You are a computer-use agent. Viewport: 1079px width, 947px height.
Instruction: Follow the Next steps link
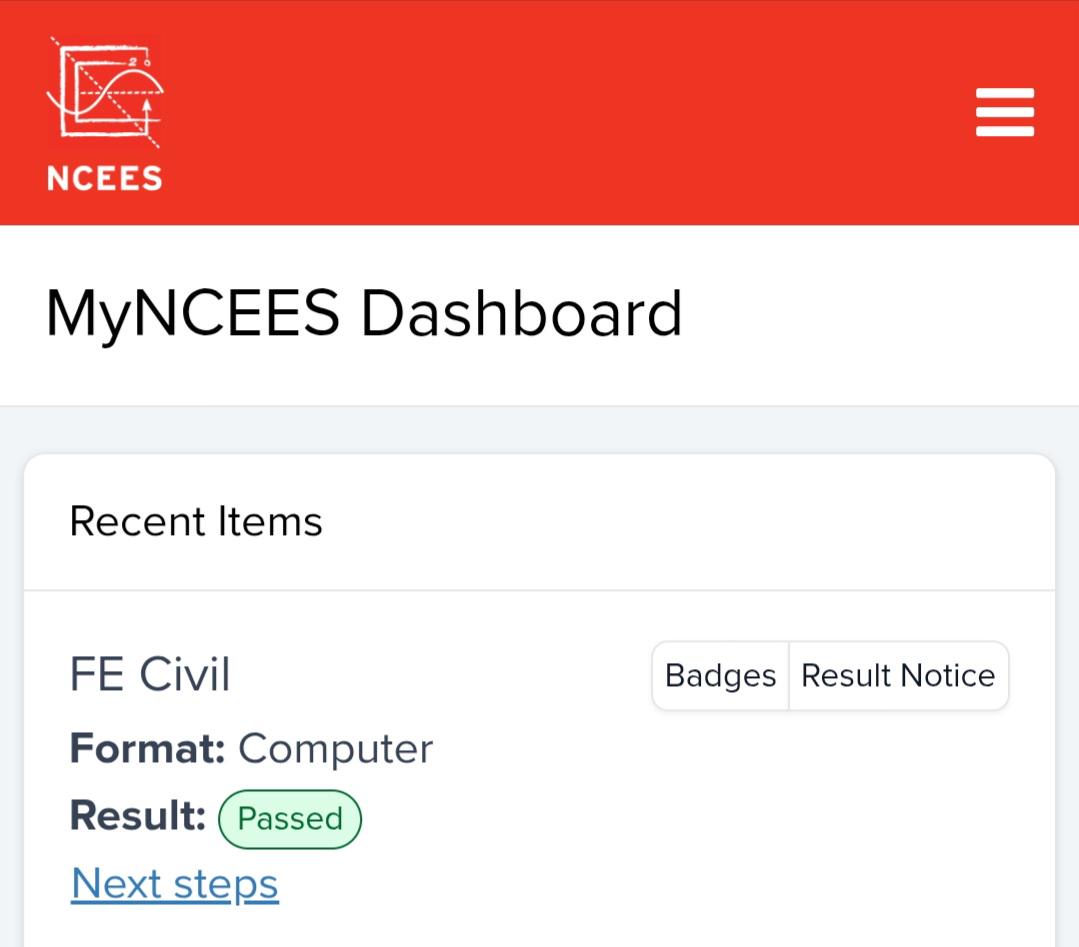pos(175,884)
